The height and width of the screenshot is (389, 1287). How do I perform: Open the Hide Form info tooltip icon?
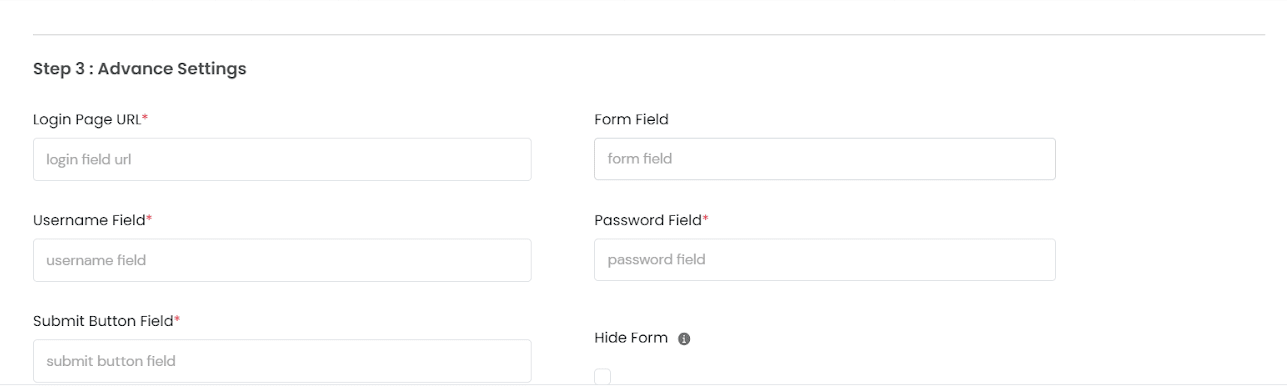point(684,339)
